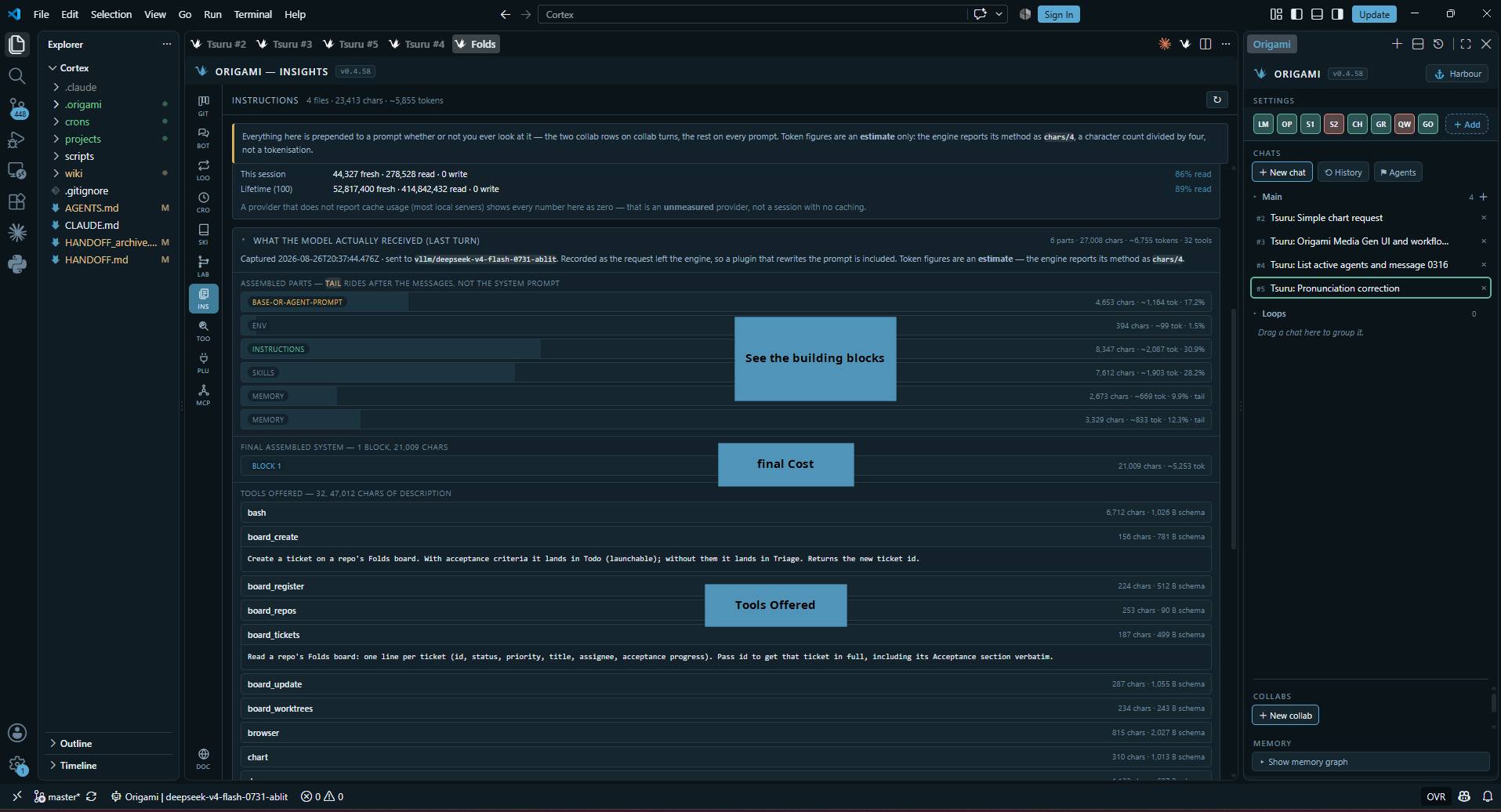The height and width of the screenshot is (812, 1501).
Task: Start a New chat
Action: tap(1282, 172)
